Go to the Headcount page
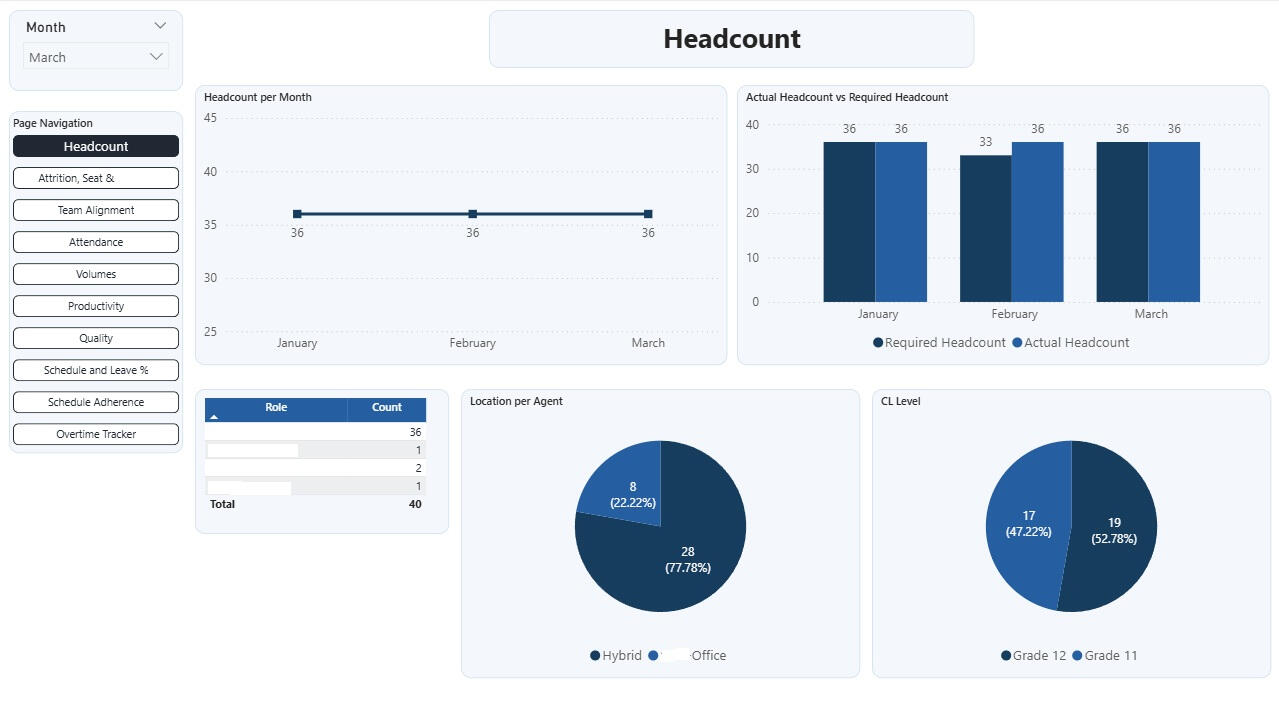Viewport: 1279px width, 720px height. point(96,146)
